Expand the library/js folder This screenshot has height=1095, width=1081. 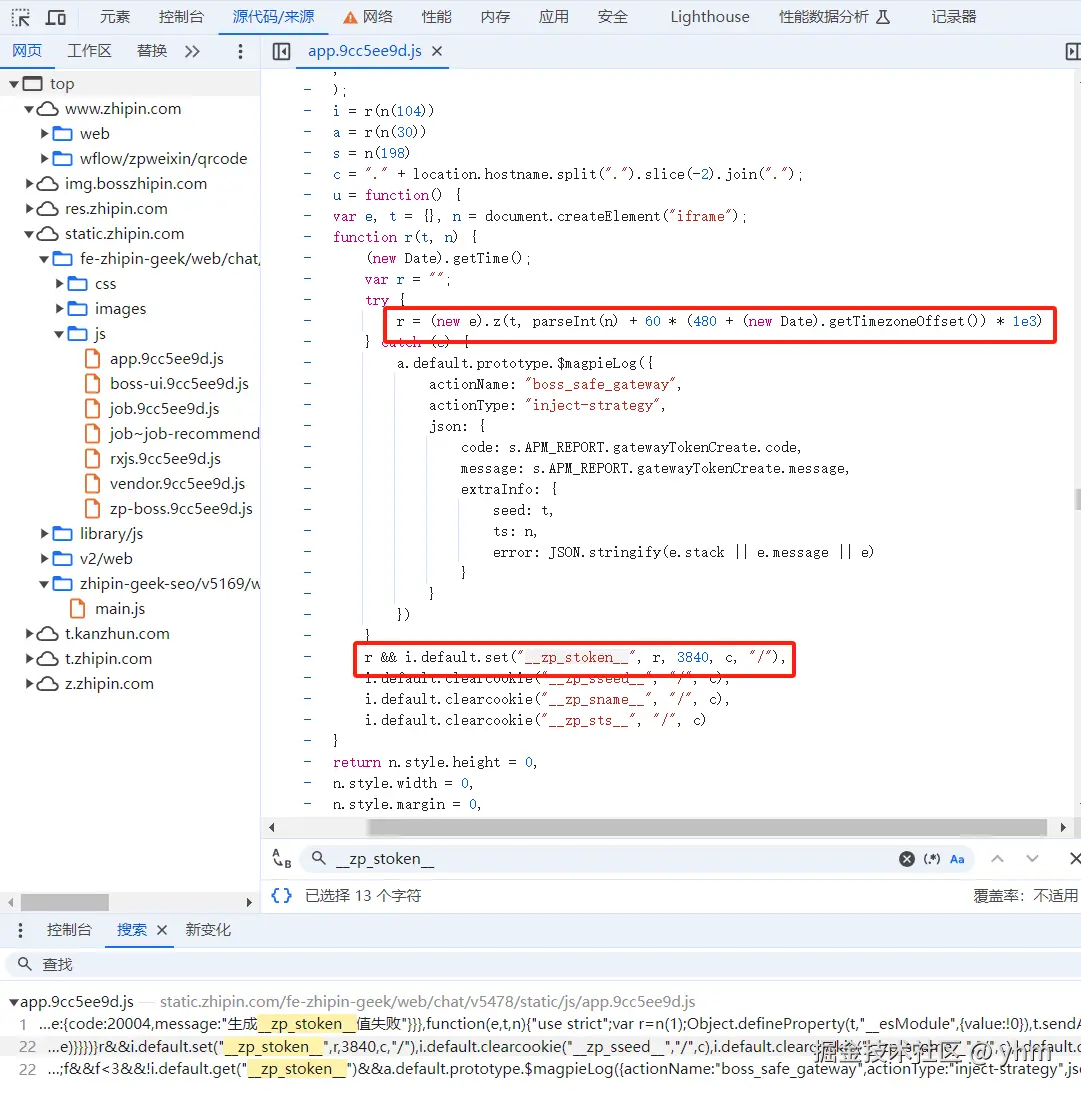point(44,534)
